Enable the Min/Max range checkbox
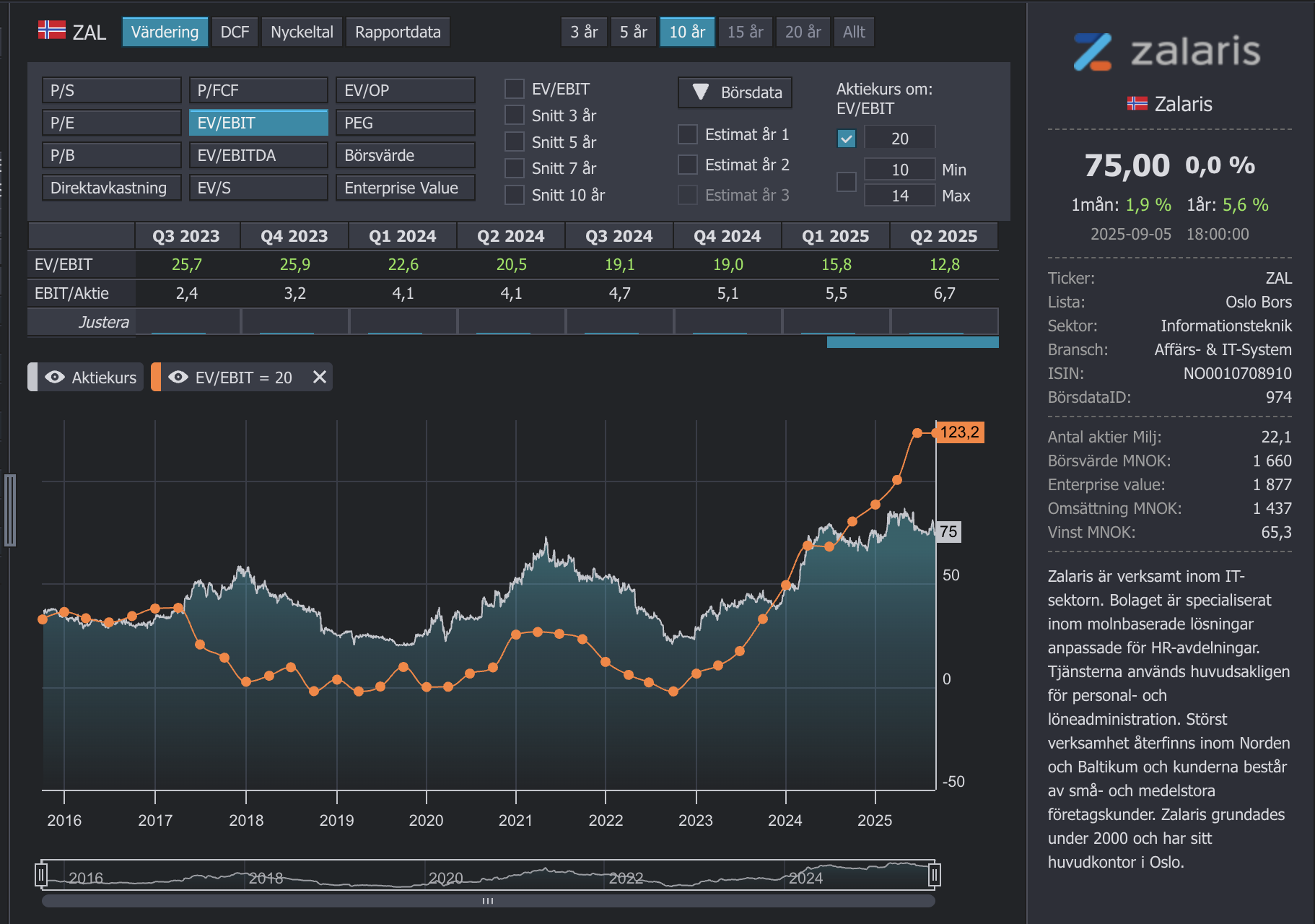The width and height of the screenshot is (1315, 924). [x=846, y=182]
